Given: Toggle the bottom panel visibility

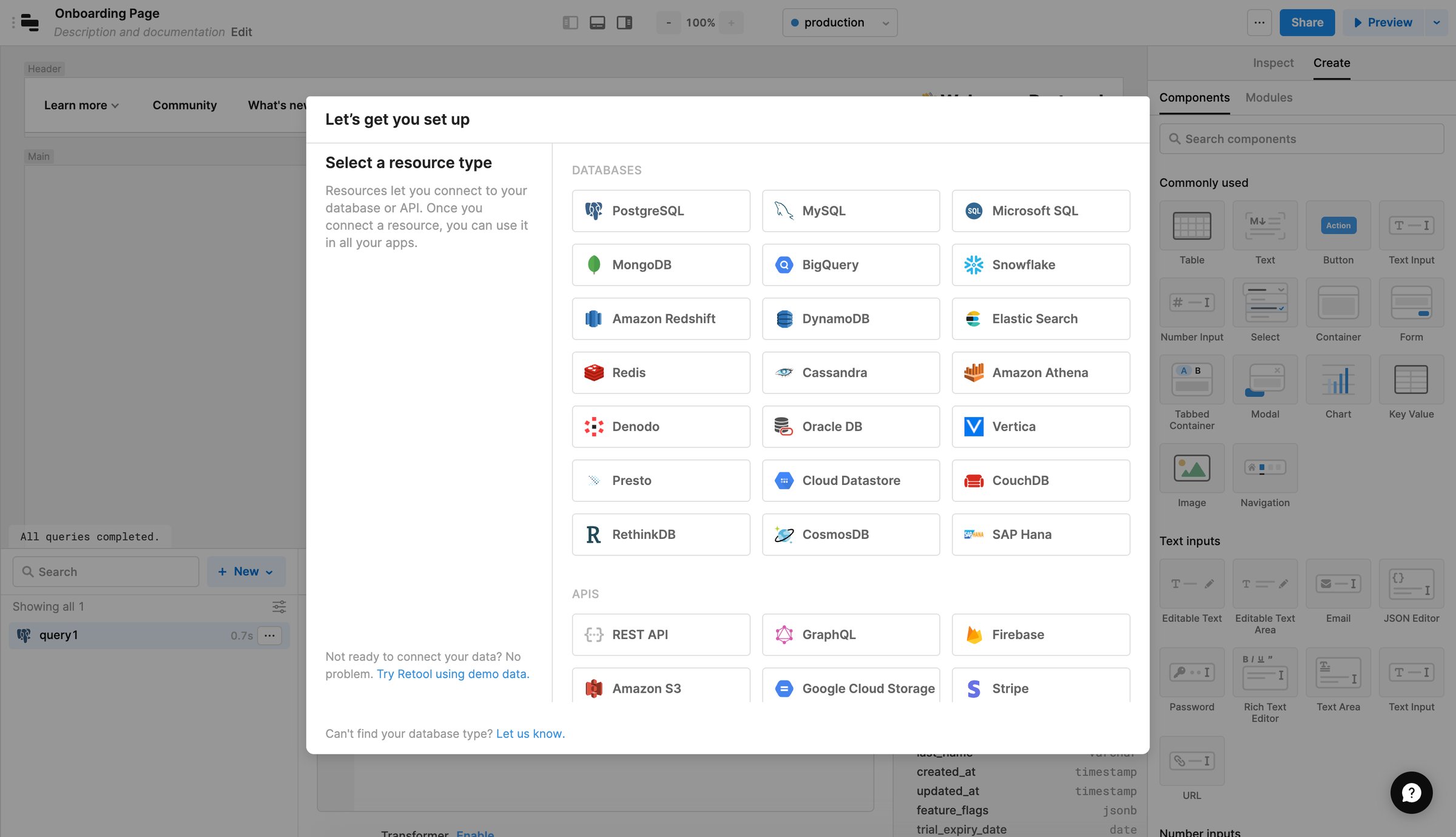Looking at the screenshot, I should click(x=598, y=22).
